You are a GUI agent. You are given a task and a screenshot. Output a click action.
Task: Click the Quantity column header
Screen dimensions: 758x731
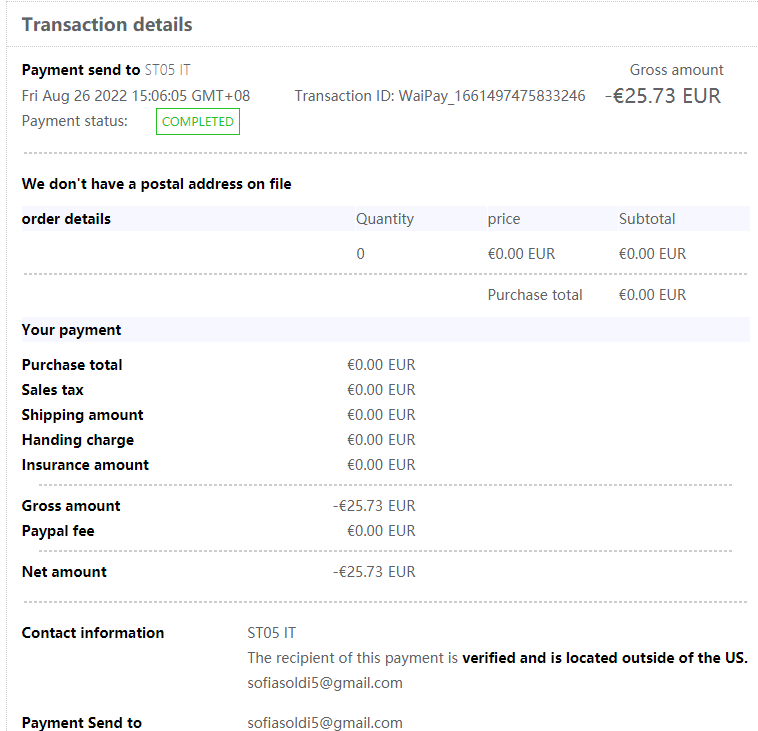pos(385,218)
